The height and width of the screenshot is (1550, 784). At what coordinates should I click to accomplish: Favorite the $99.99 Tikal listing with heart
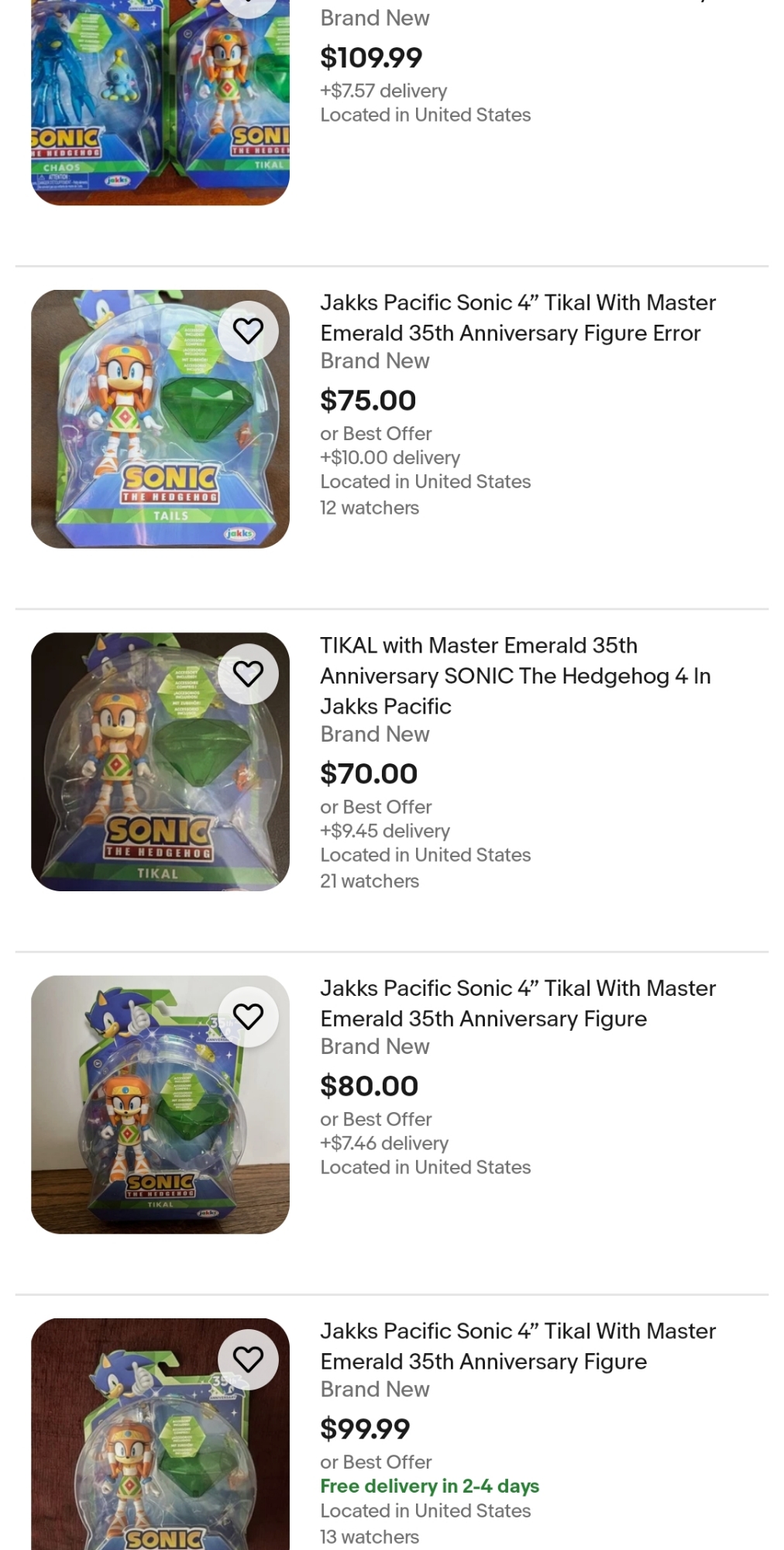click(248, 1359)
